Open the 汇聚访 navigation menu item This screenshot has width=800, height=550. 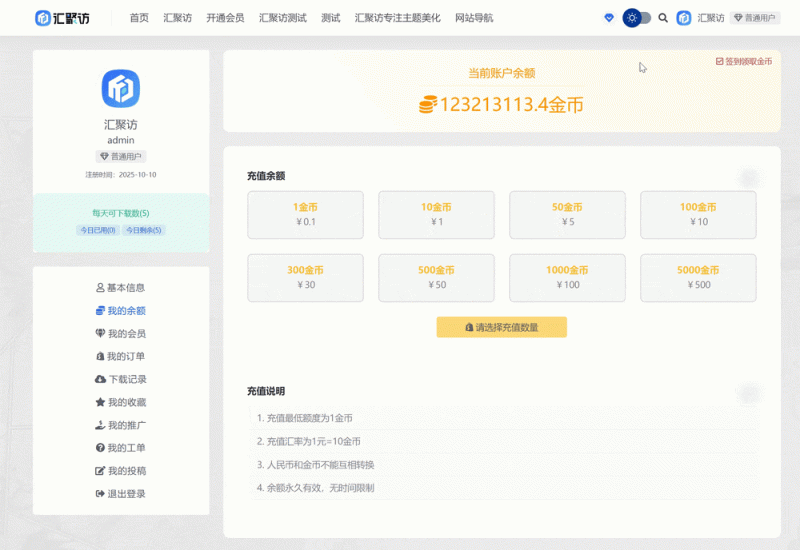click(x=178, y=18)
